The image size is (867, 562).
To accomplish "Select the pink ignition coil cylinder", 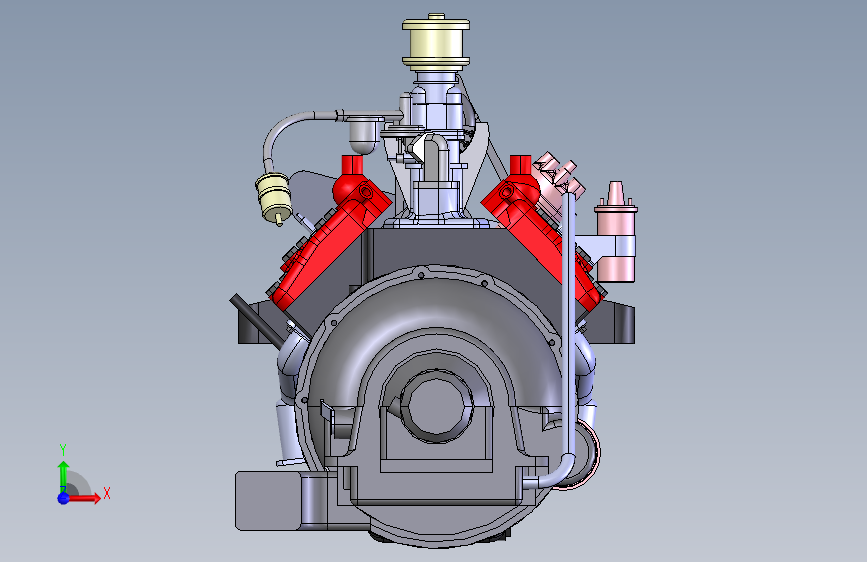I will pyautogui.click(x=616, y=231).
